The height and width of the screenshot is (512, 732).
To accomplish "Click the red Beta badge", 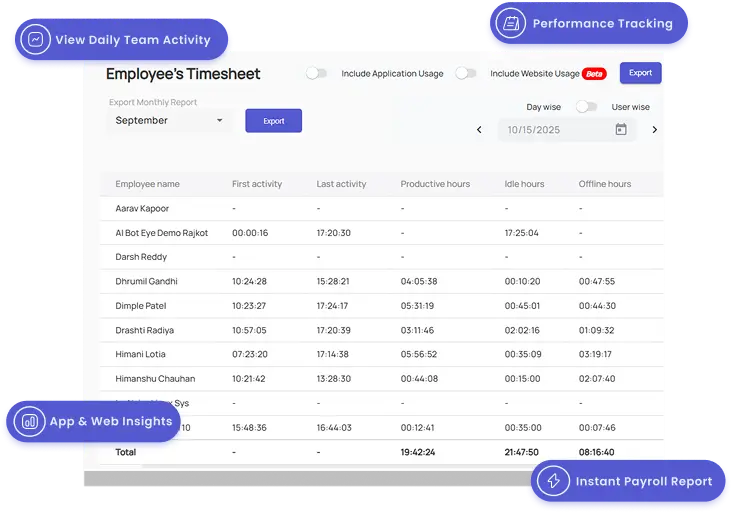I will (594, 74).
